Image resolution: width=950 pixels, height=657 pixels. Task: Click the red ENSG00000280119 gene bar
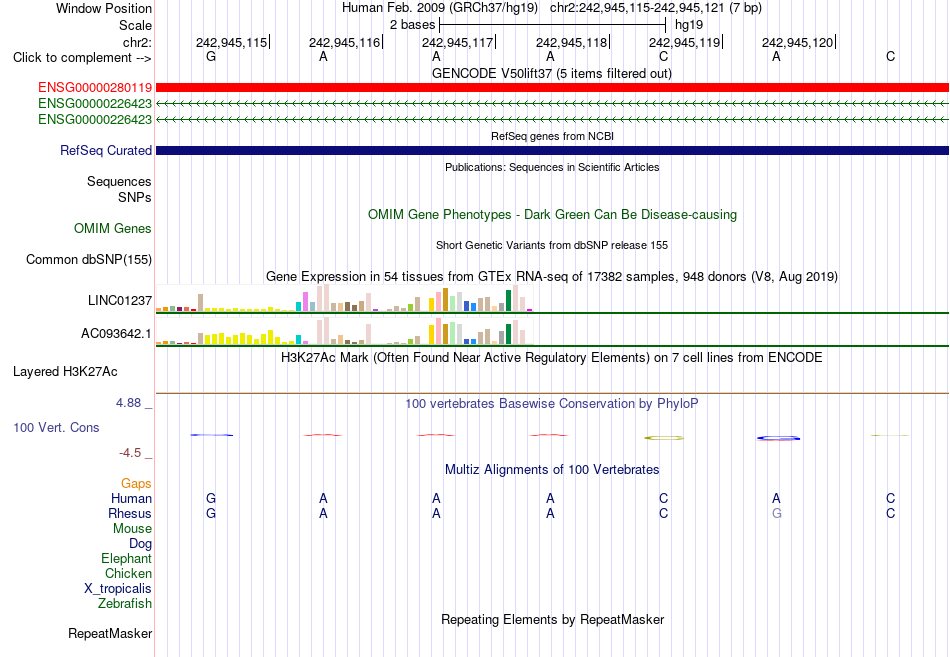point(553,88)
